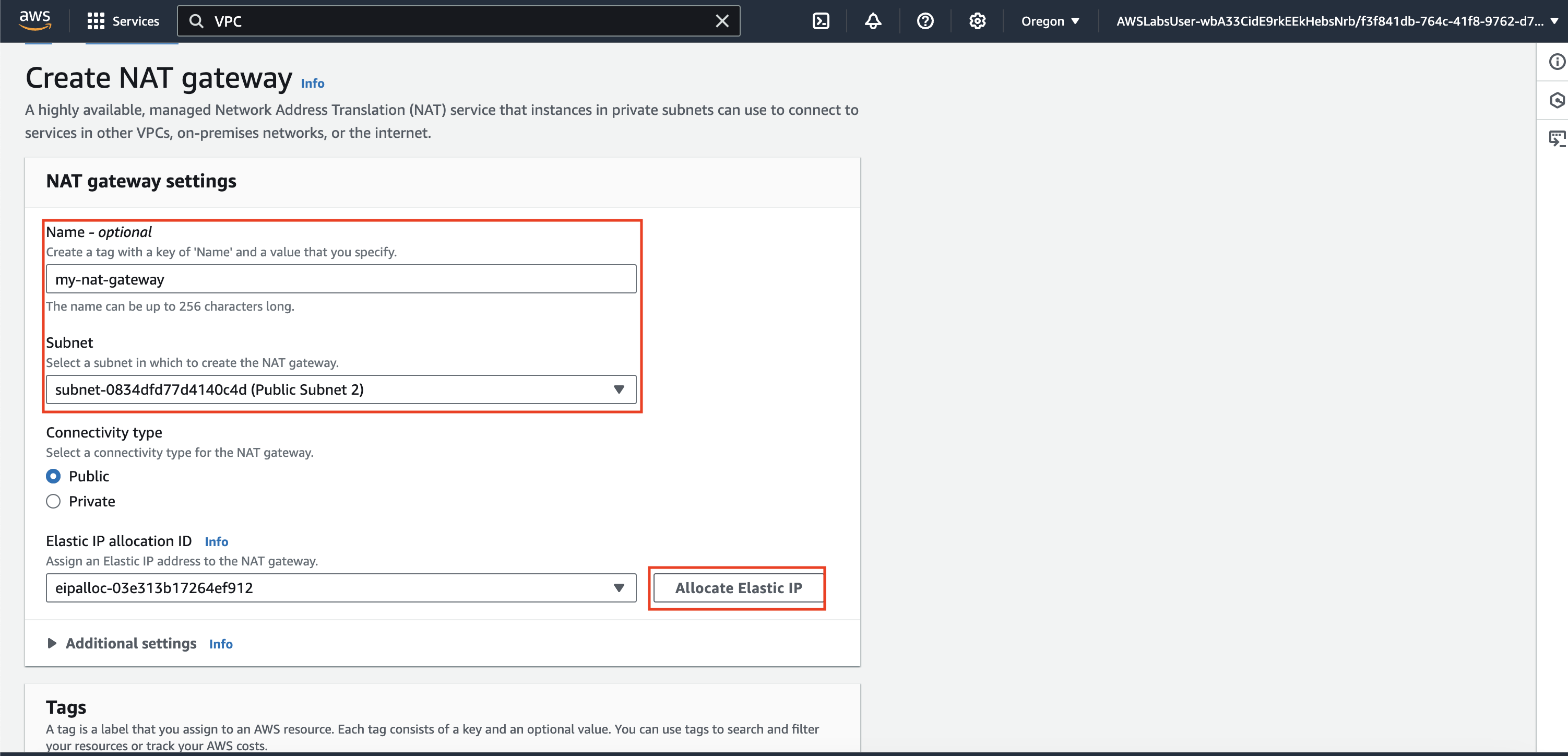Go to the AWS console home logo

pyautogui.click(x=34, y=21)
